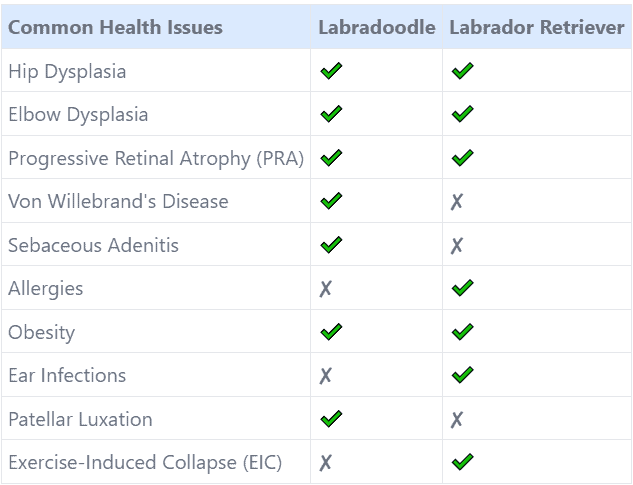Click the Labradoodle Progressive Retinal Atrophy checkmark
Image resolution: width=633 pixels, height=485 pixels.
point(331,158)
